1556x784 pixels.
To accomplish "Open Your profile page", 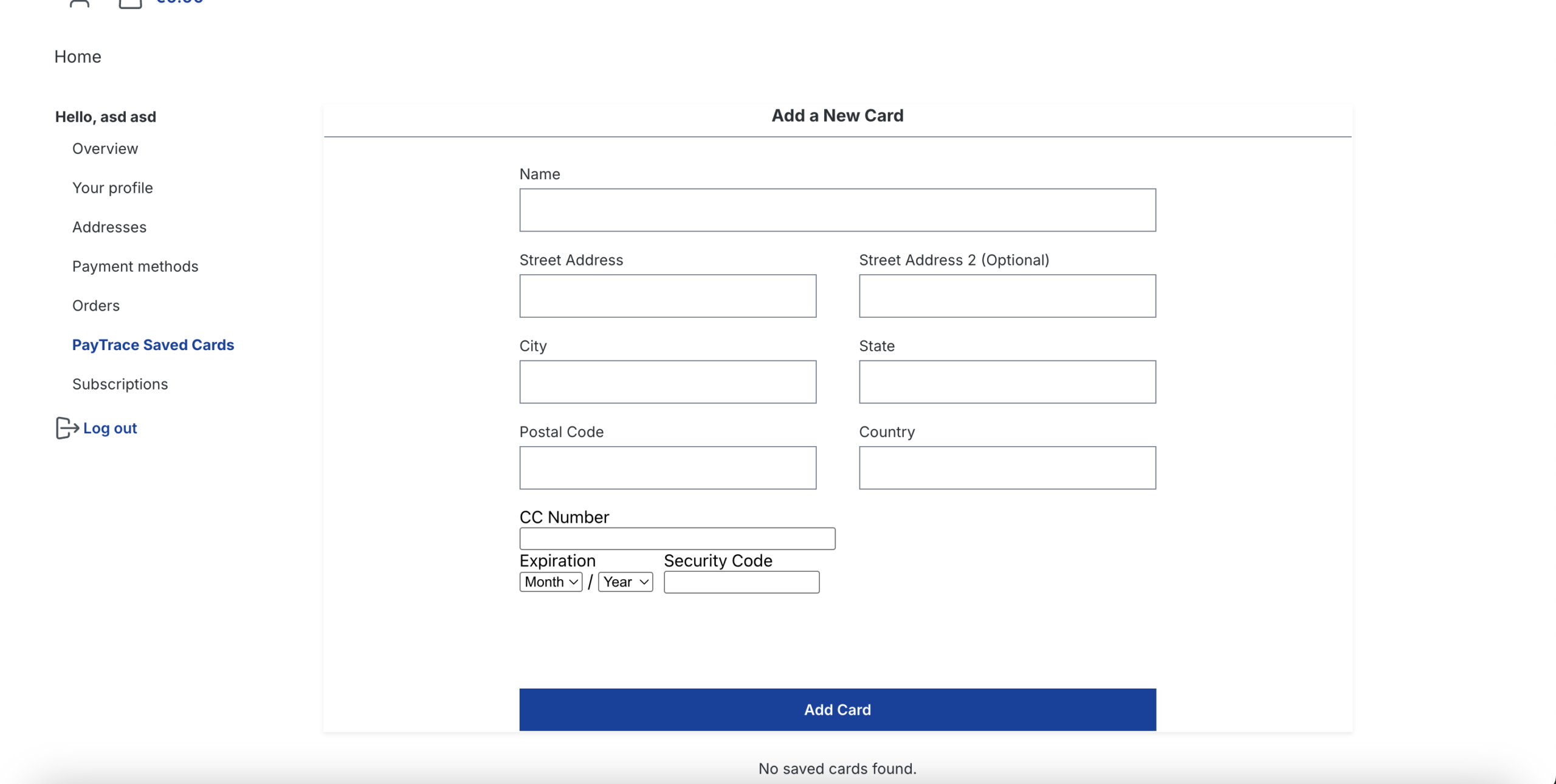I will [112, 188].
